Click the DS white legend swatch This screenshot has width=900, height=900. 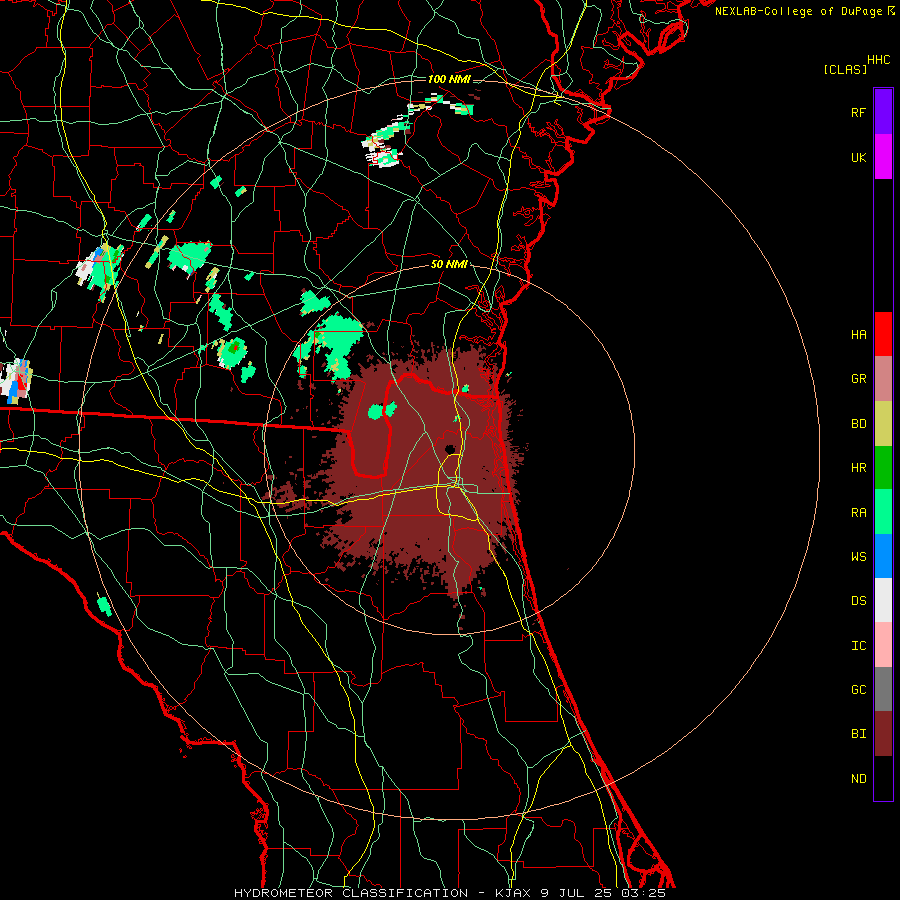point(883,600)
